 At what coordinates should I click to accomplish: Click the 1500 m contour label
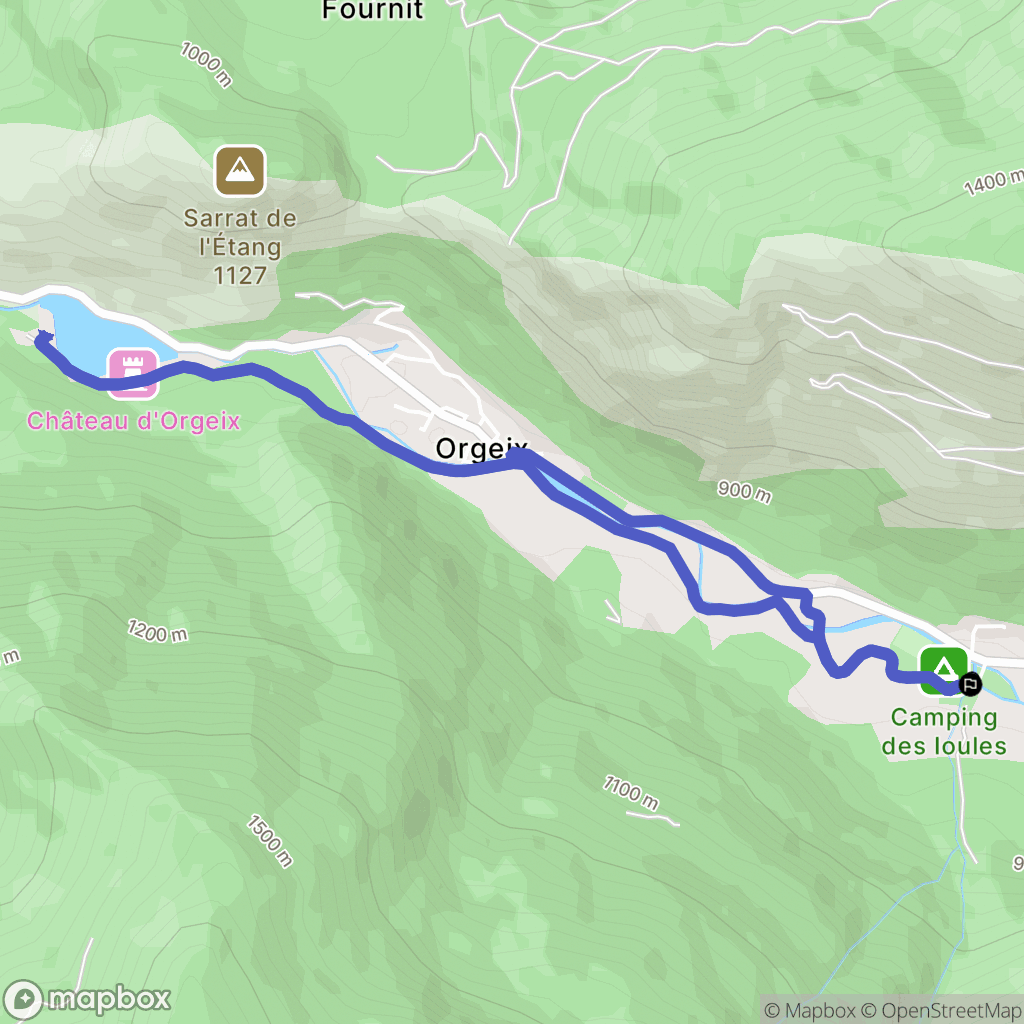pyautogui.click(x=269, y=841)
